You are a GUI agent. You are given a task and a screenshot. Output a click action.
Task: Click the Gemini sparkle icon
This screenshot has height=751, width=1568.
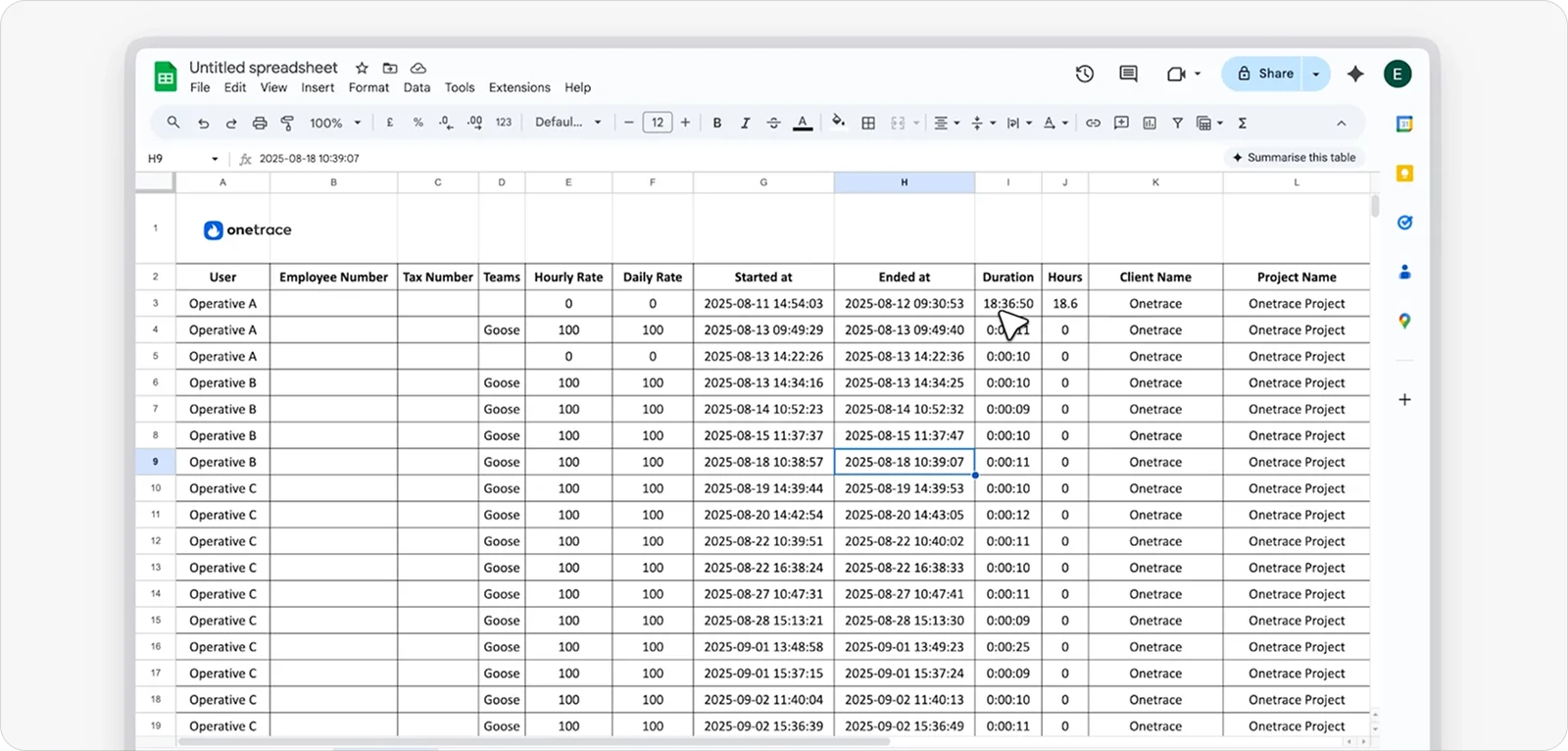[1355, 74]
